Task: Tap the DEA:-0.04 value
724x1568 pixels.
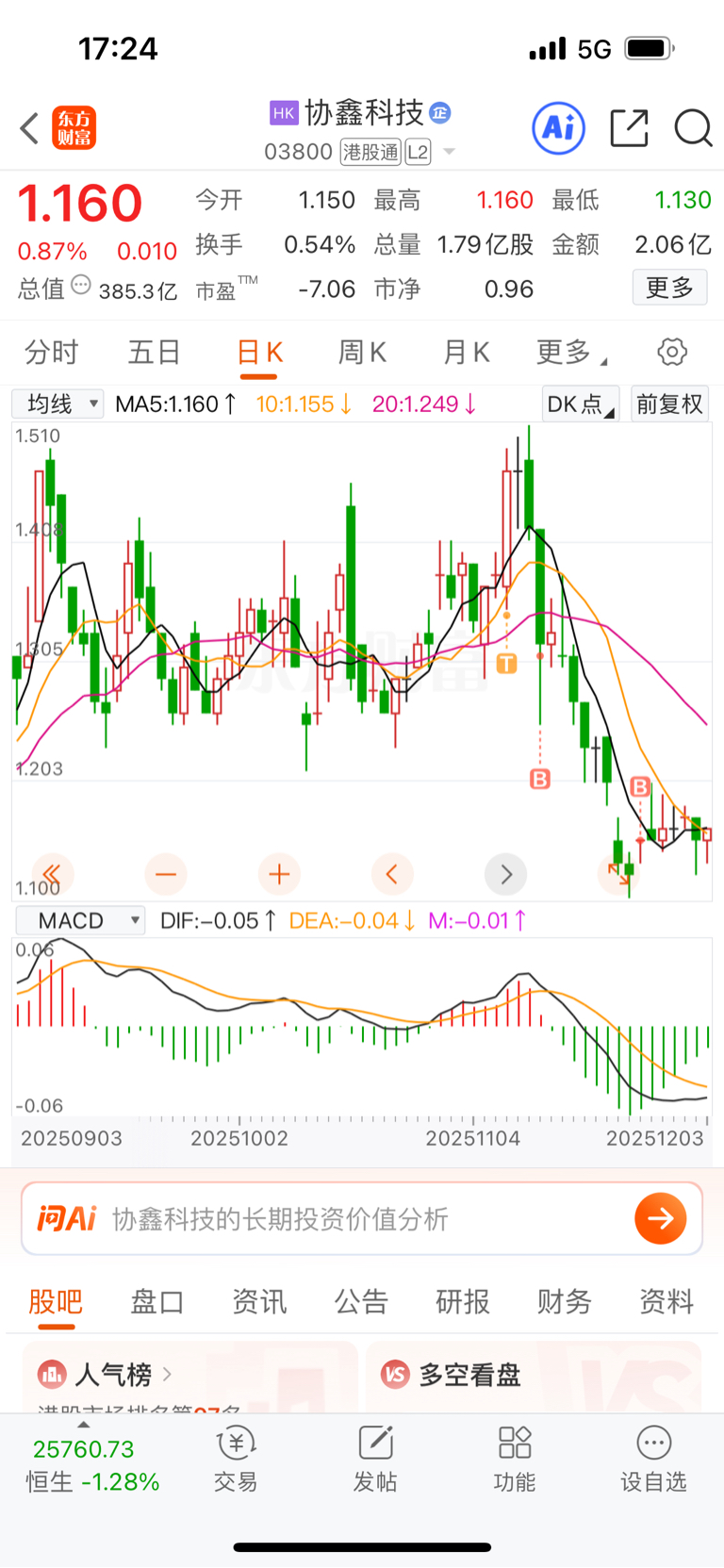Action: pos(353,920)
